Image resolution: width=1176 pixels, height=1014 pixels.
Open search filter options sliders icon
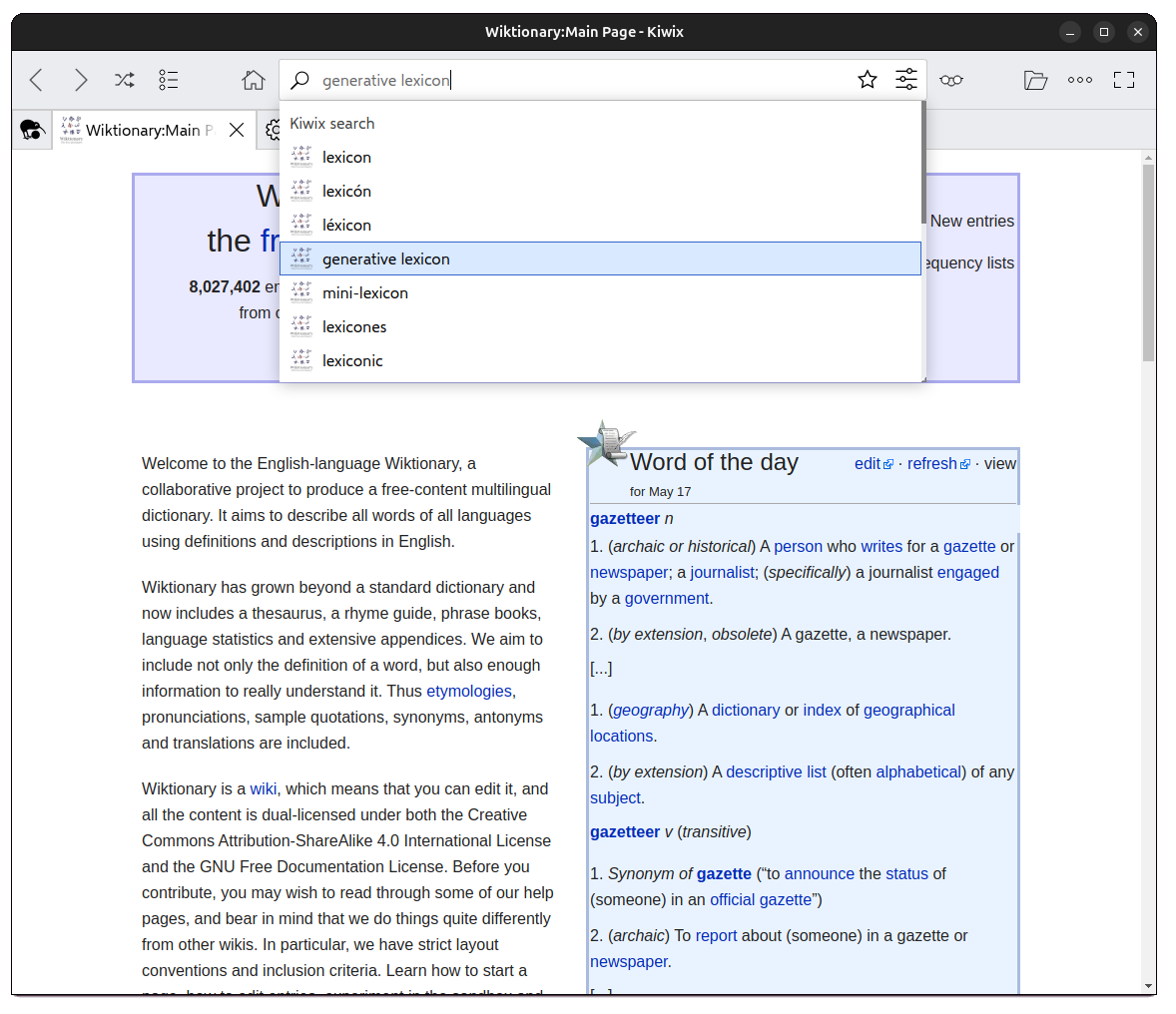906,80
